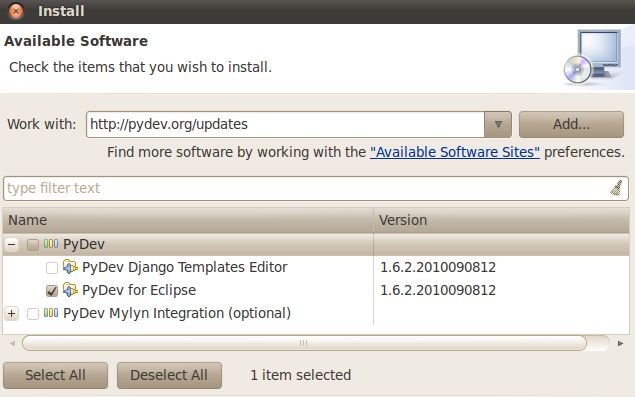Click the Django Templates Editor version 1.6.2.2010090812

click(x=438, y=267)
